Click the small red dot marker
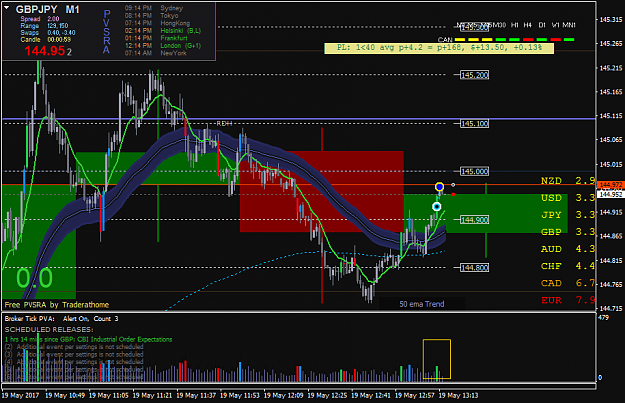 [x=453, y=194]
